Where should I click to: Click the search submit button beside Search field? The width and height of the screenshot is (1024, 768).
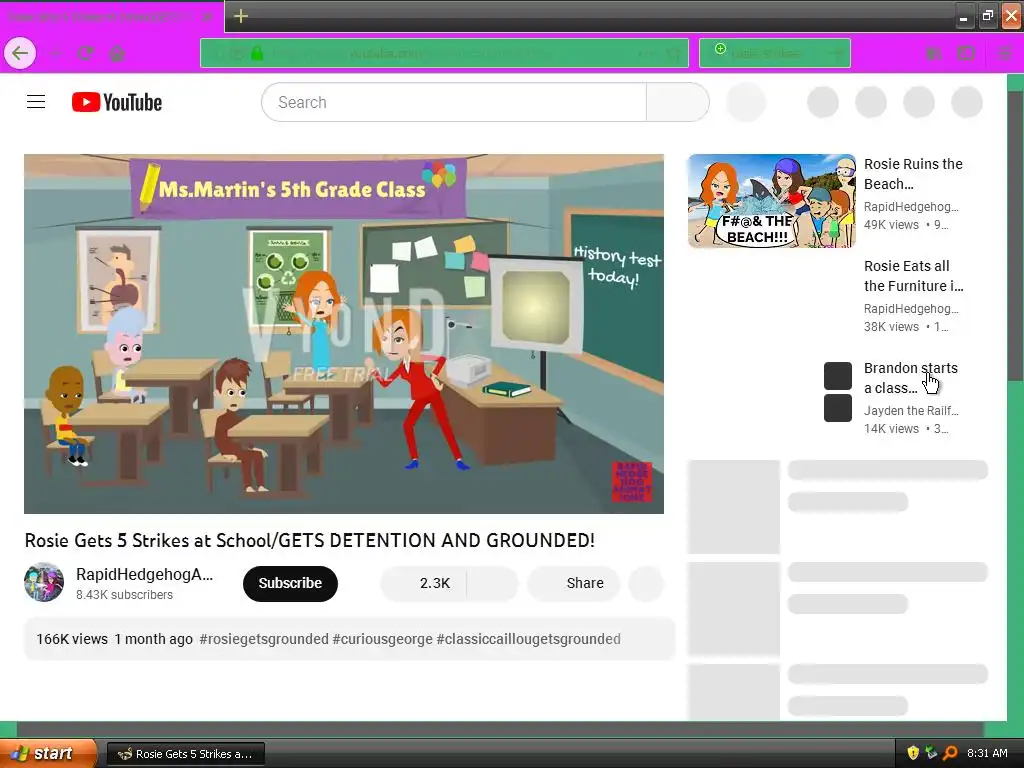pyautogui.click(x=677, y=102)
